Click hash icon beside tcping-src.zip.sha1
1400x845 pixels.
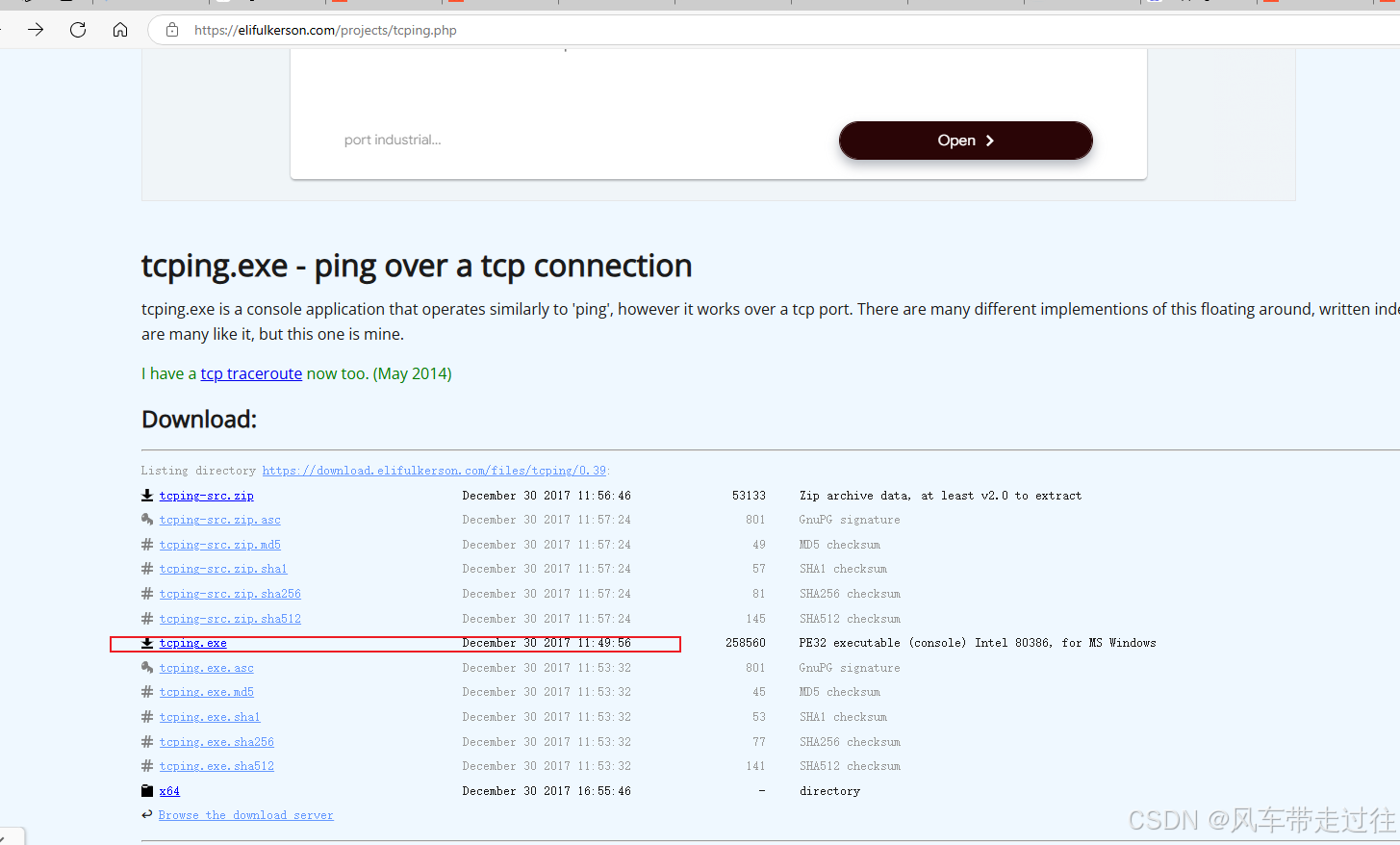147,569
